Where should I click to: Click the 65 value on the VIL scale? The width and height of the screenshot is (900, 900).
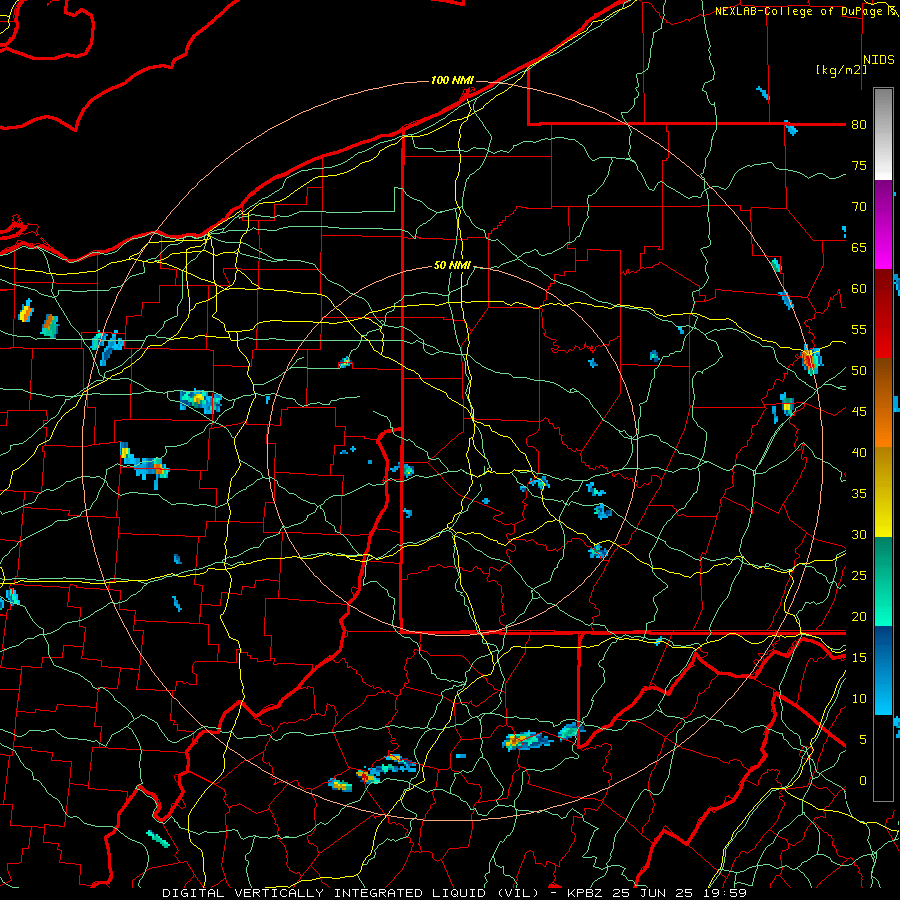click(859, 248)
